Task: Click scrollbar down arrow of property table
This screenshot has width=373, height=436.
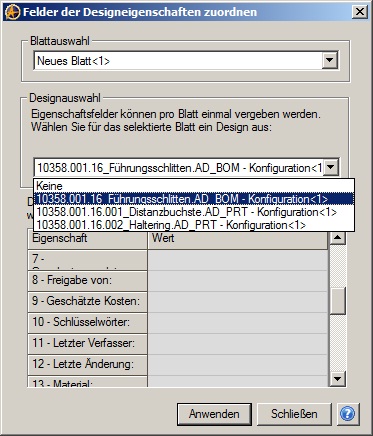Action: [338, 379]
